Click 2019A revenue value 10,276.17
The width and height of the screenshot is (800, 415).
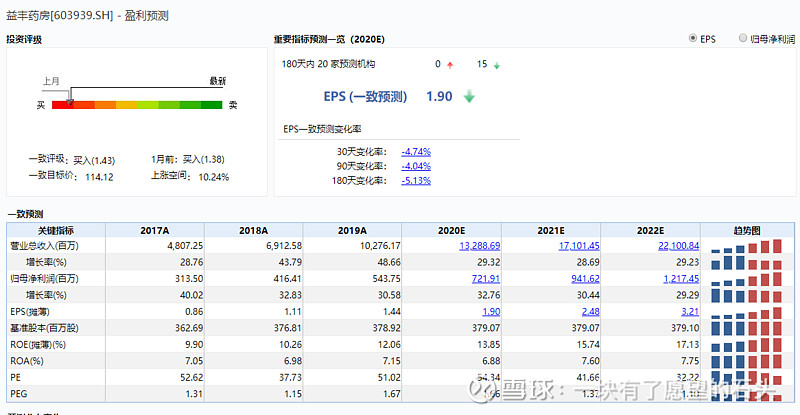(380, 246)
